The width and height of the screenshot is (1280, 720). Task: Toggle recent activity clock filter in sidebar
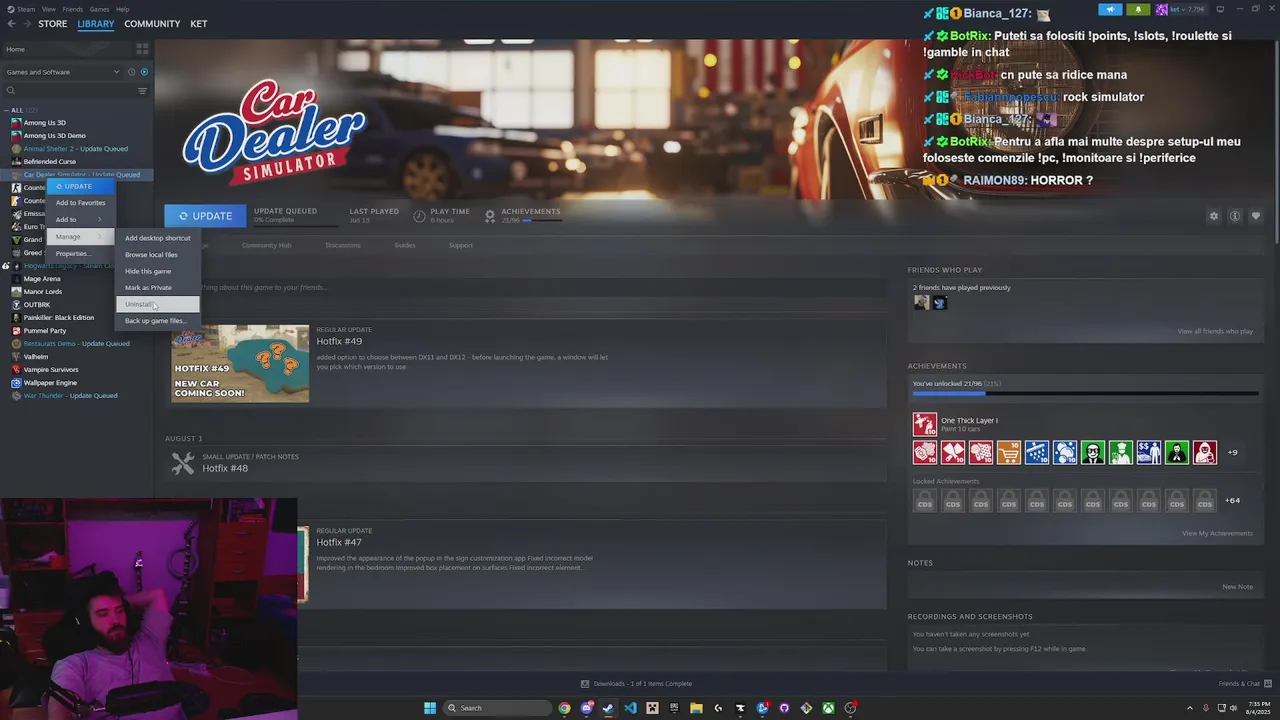[x=130, y=72]
